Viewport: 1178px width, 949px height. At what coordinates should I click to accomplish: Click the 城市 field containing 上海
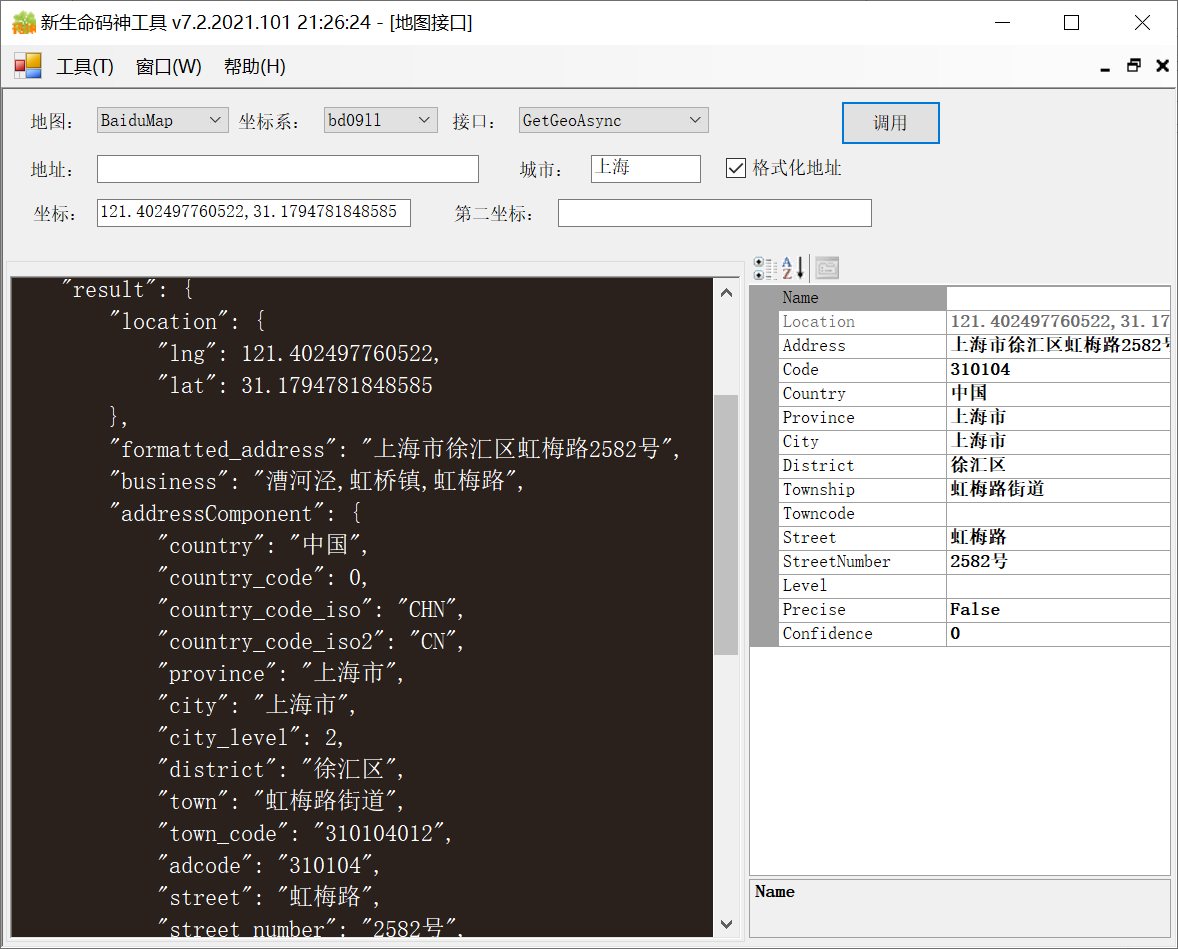coord(645,168)
